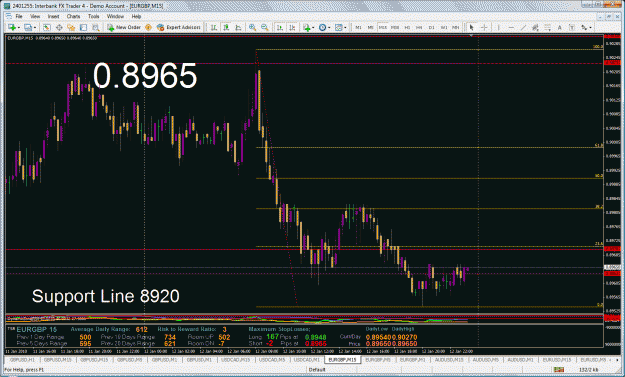Viewport: 625px width, 377px height.
Task: Open the View menu
Action: pyautogui.click(x=35, y=16)
